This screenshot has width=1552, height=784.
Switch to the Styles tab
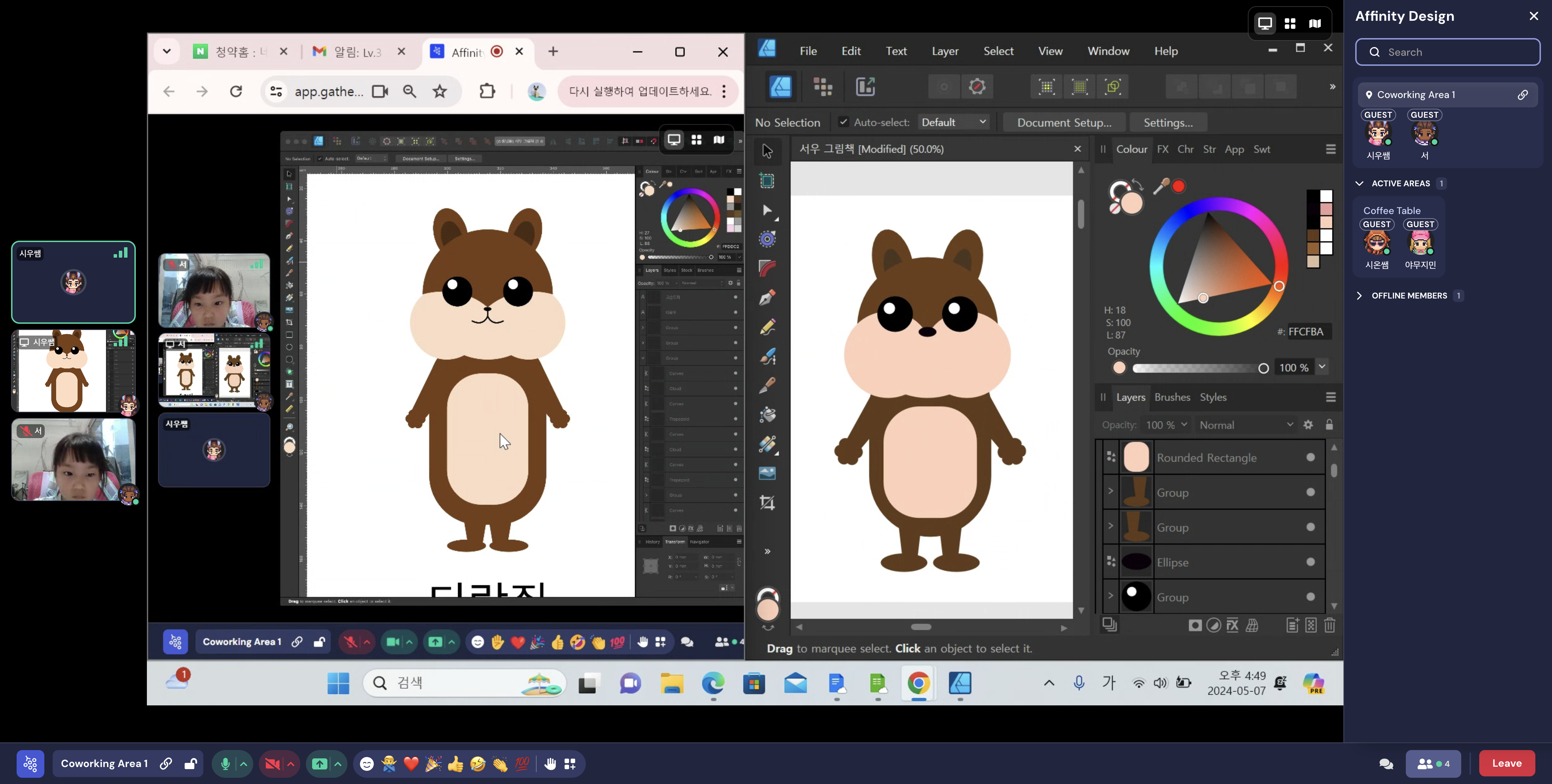[1213, 398]
